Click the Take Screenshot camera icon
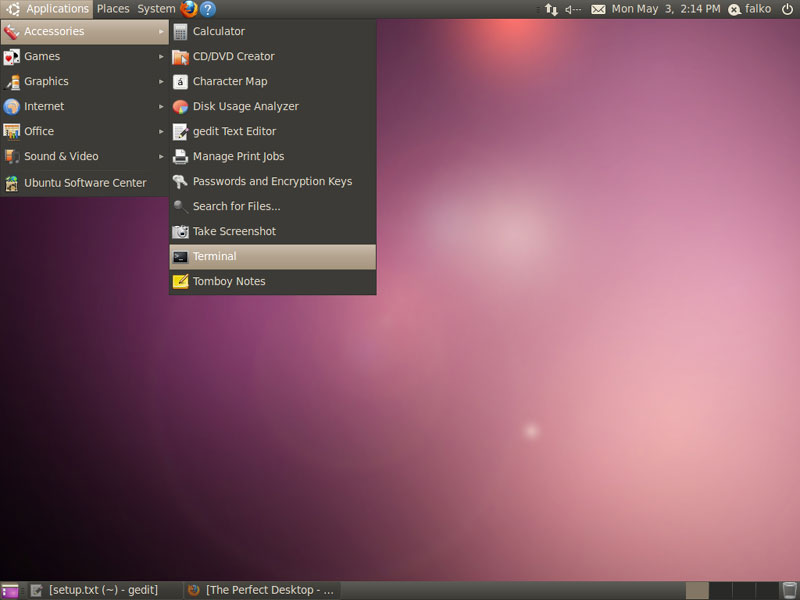The height and width of the screenshot is (600, 800). point(180,232)
